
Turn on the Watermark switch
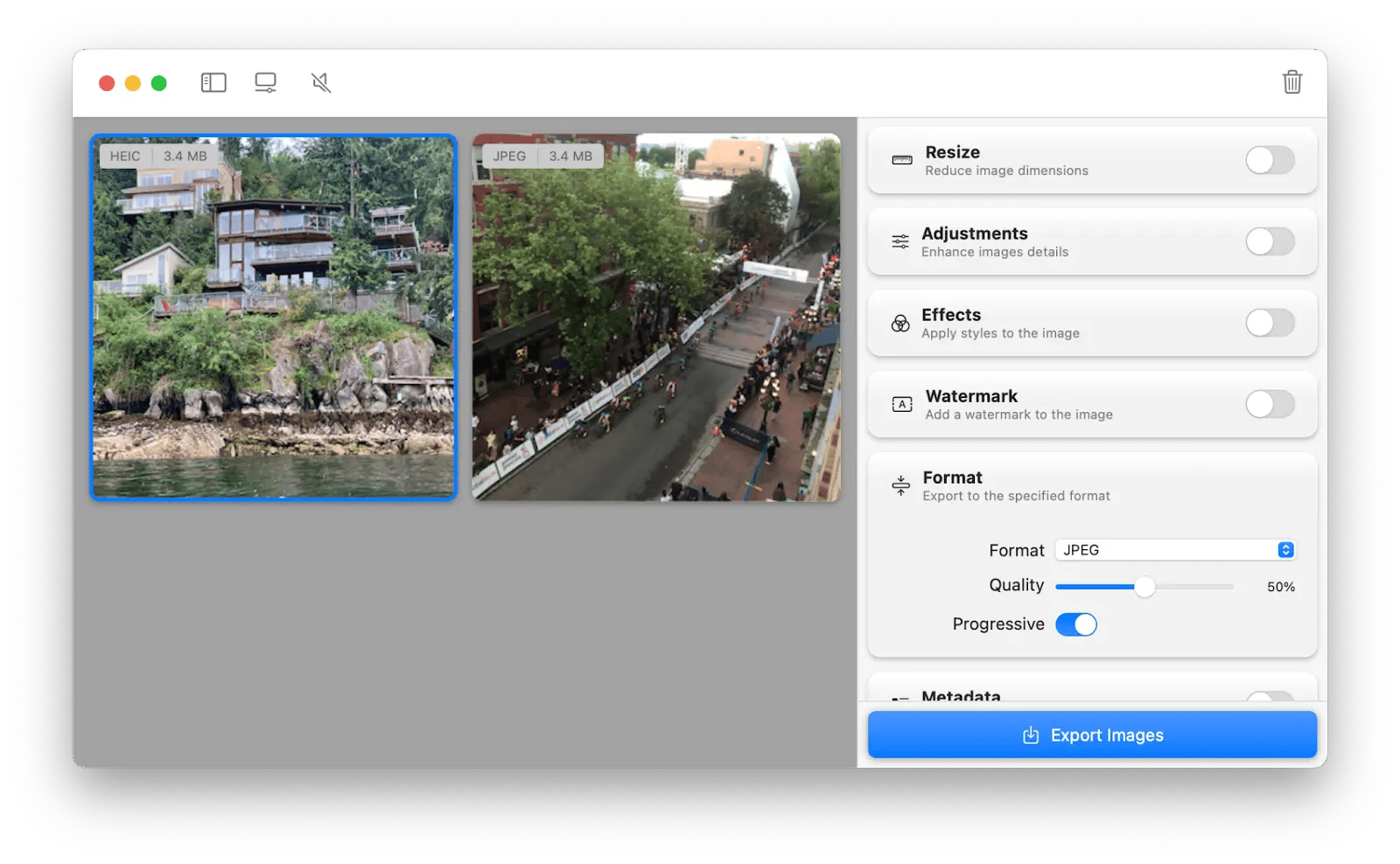(x=1270, y=404)
